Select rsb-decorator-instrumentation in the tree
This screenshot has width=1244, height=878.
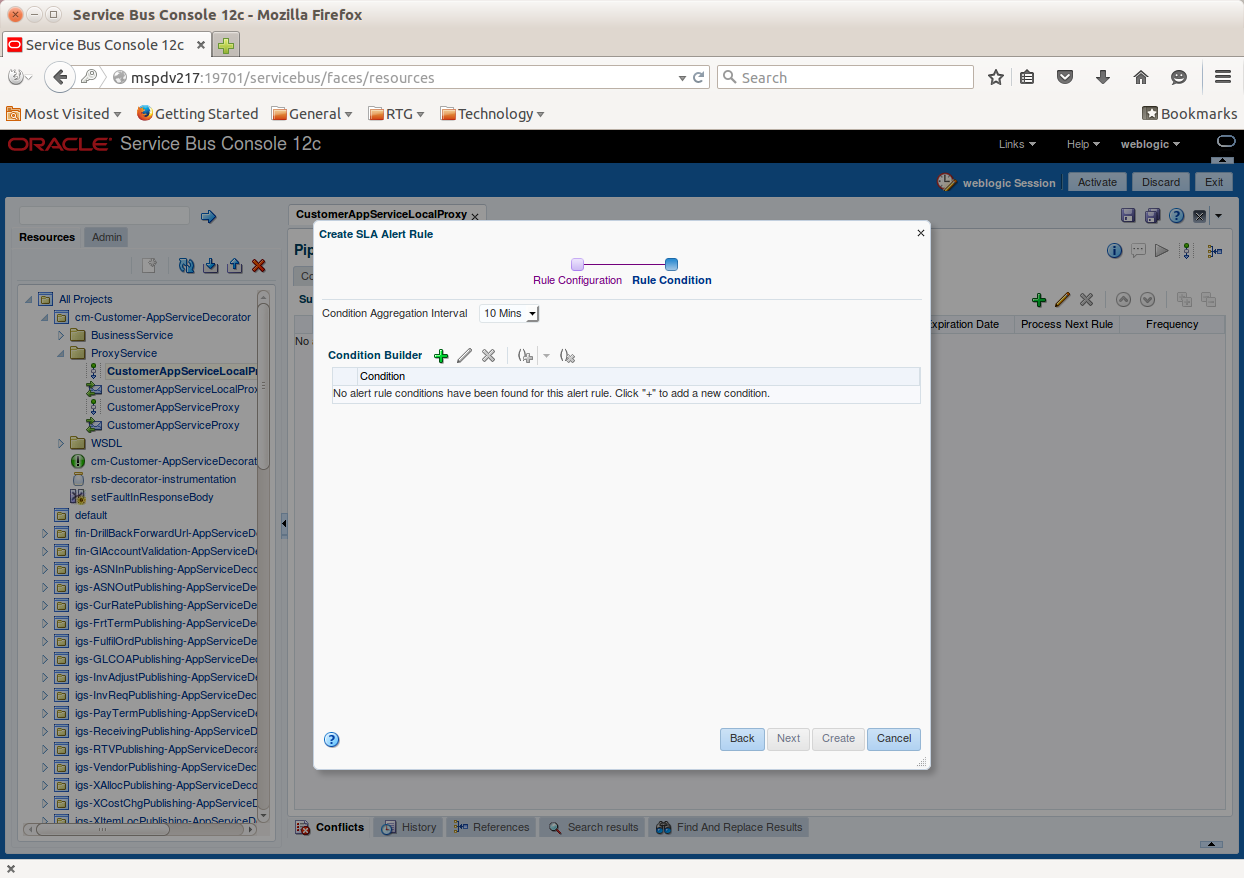pos(163,479)
